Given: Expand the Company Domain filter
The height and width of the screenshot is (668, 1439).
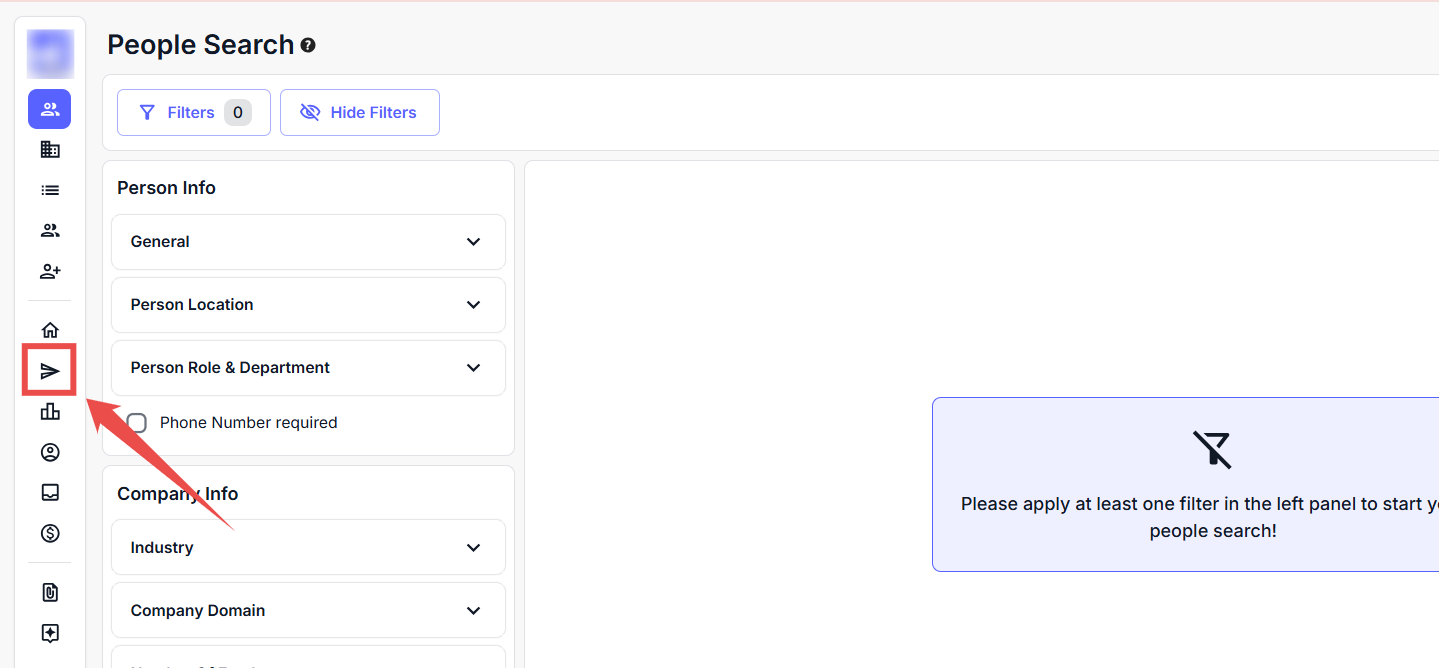Looking at the screenshot, I should click(308, 611).
